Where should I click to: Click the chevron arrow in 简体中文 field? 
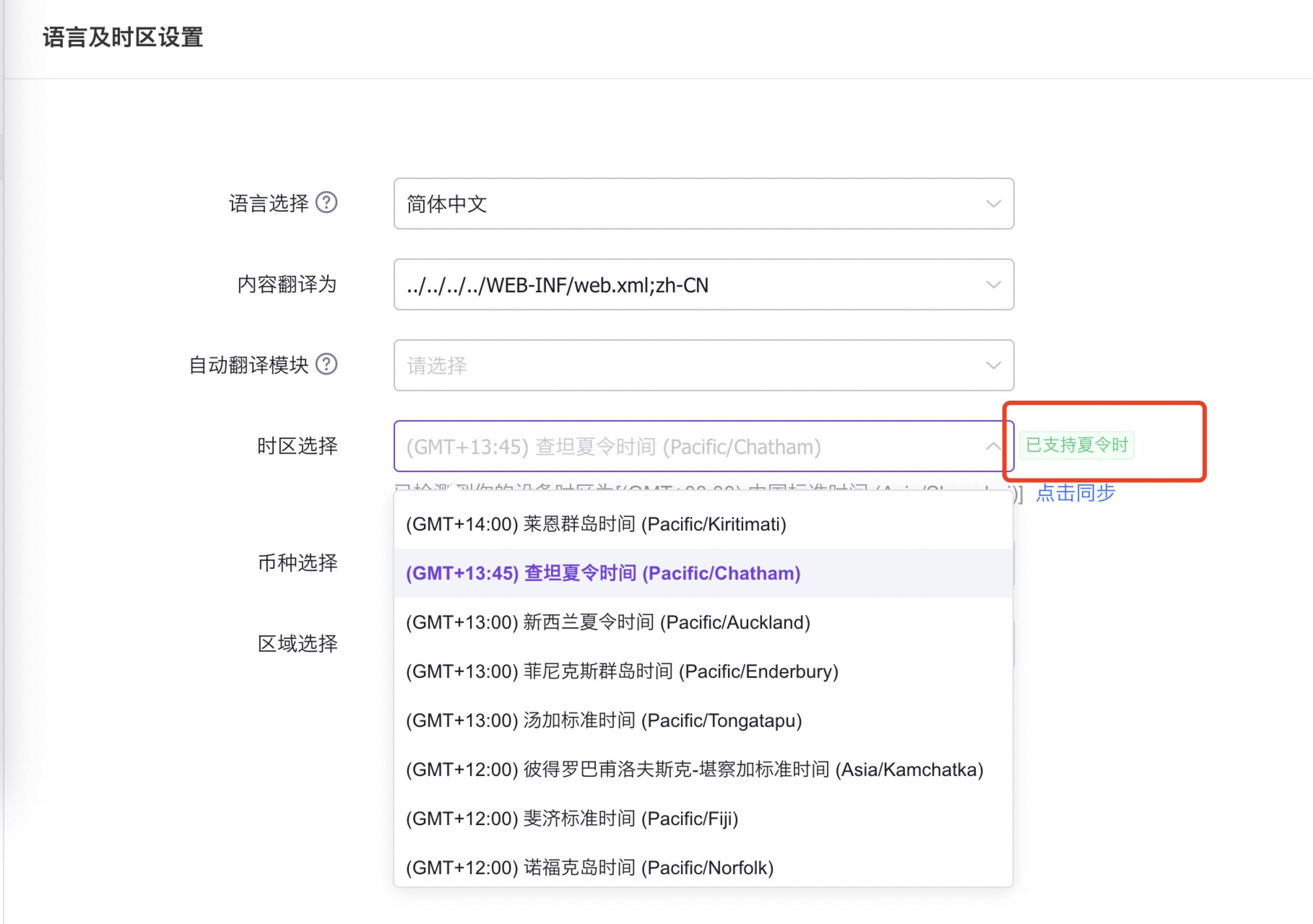(x=993, y=204)
